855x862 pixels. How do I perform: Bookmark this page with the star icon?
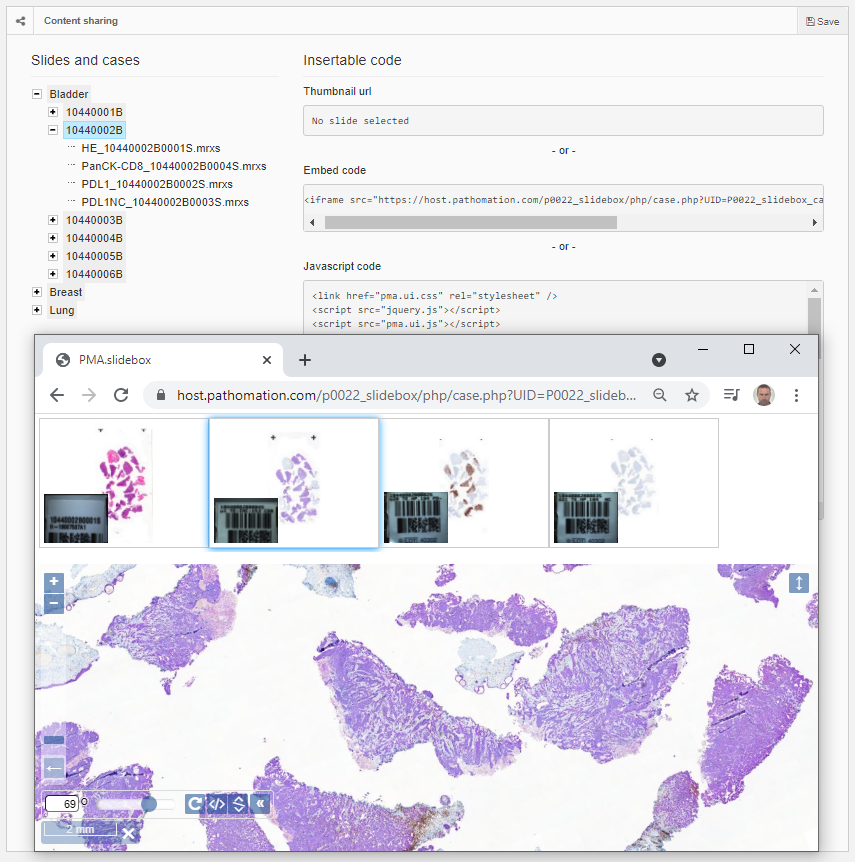[x=691, y=395]
